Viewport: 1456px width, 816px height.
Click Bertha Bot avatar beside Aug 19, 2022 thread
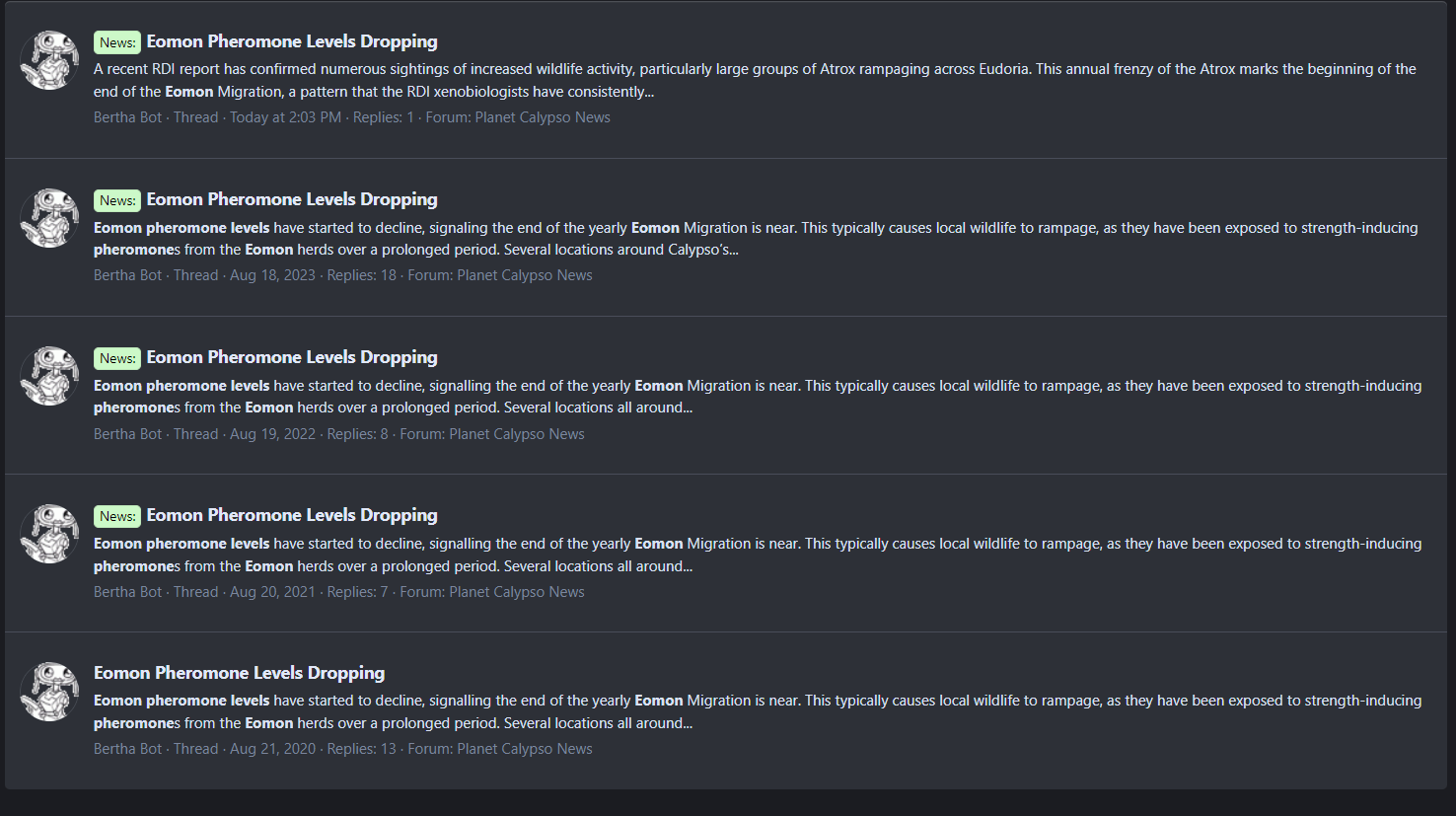coord(49,376)
